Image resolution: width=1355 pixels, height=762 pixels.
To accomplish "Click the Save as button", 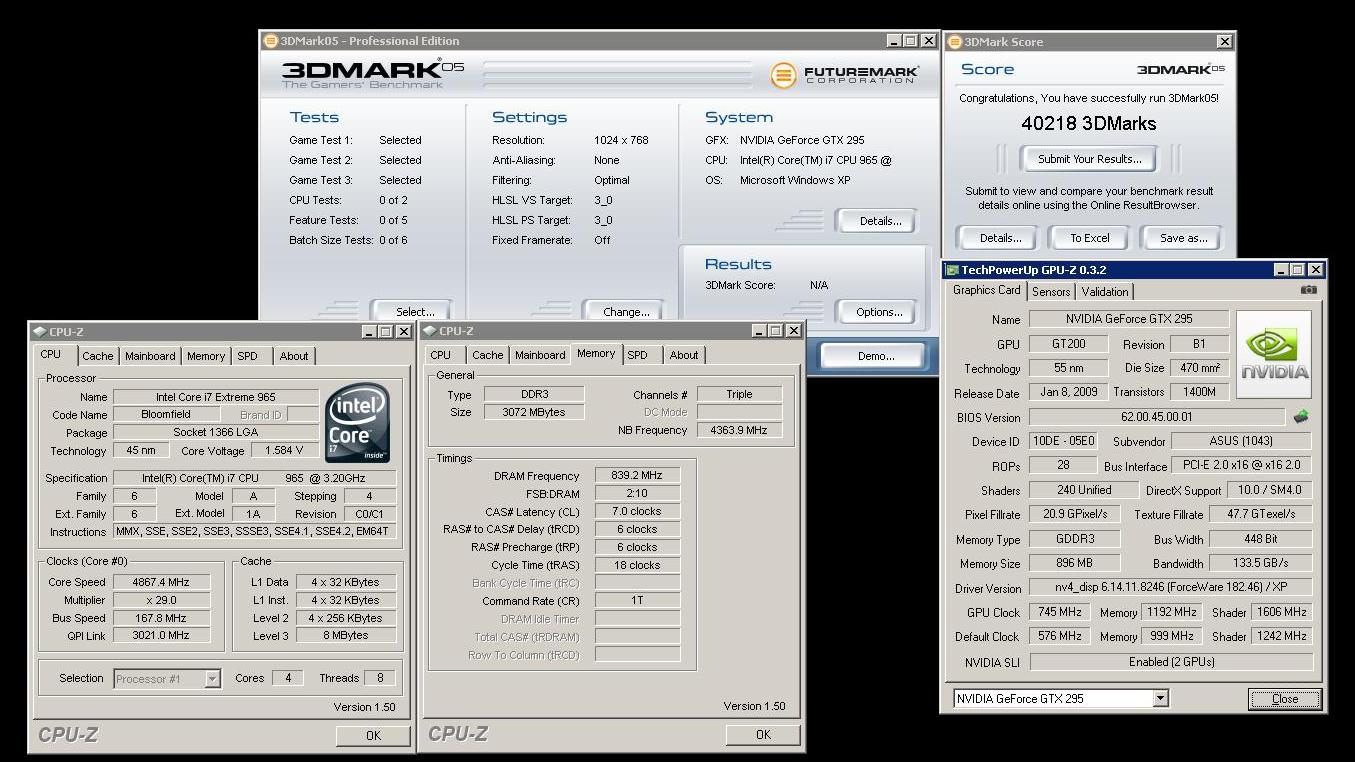I will tap(1183, 238).
